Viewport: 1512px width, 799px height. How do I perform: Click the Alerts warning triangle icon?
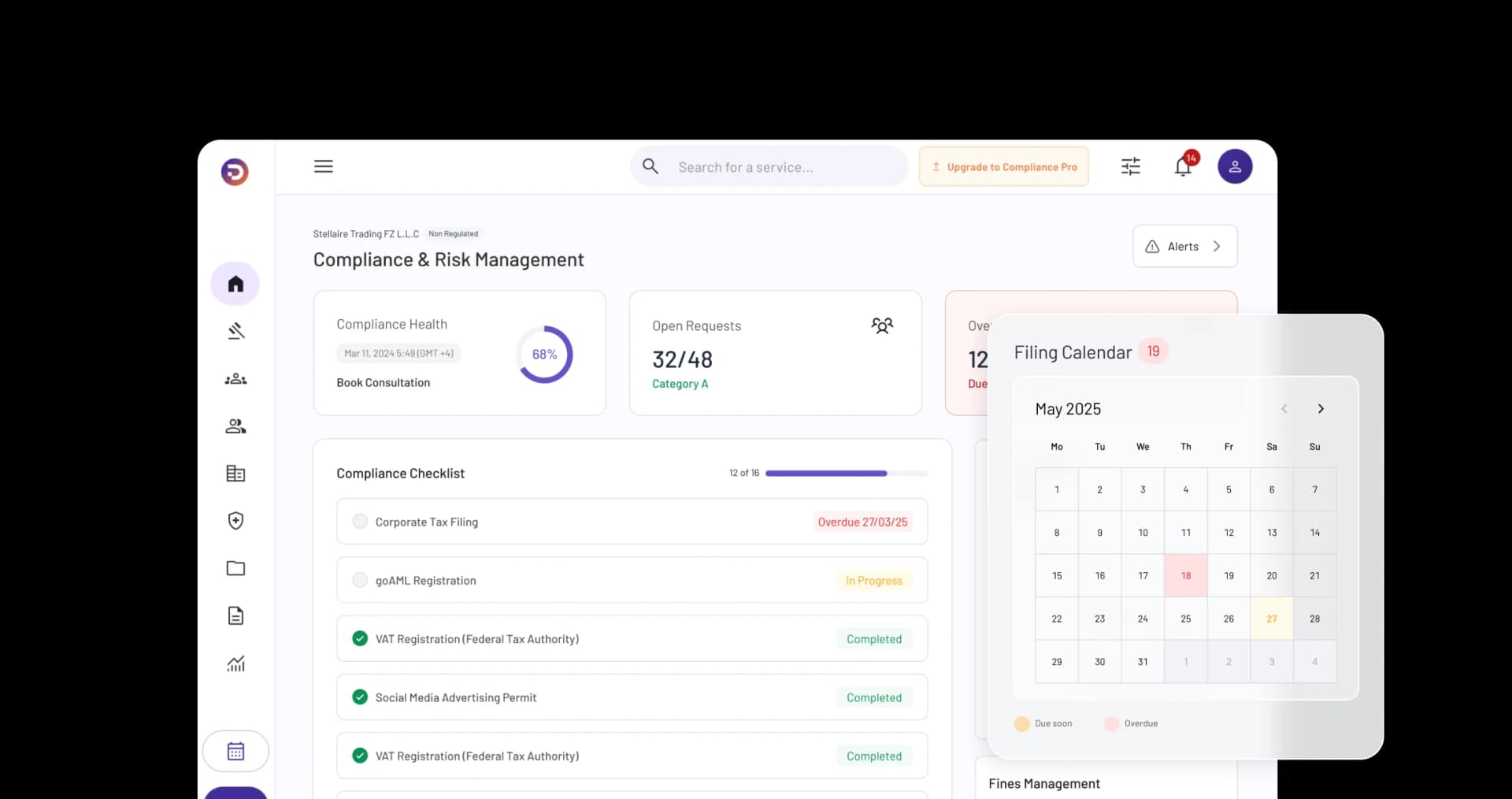click(x=1152, y=247)
